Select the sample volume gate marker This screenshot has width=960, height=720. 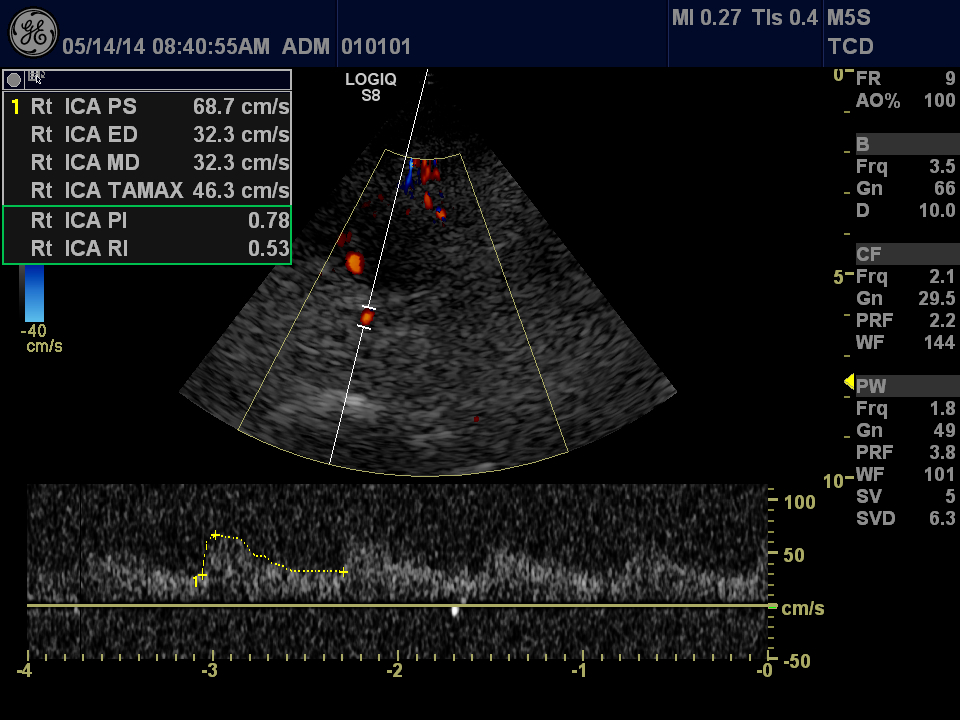(x=367, y=317)
